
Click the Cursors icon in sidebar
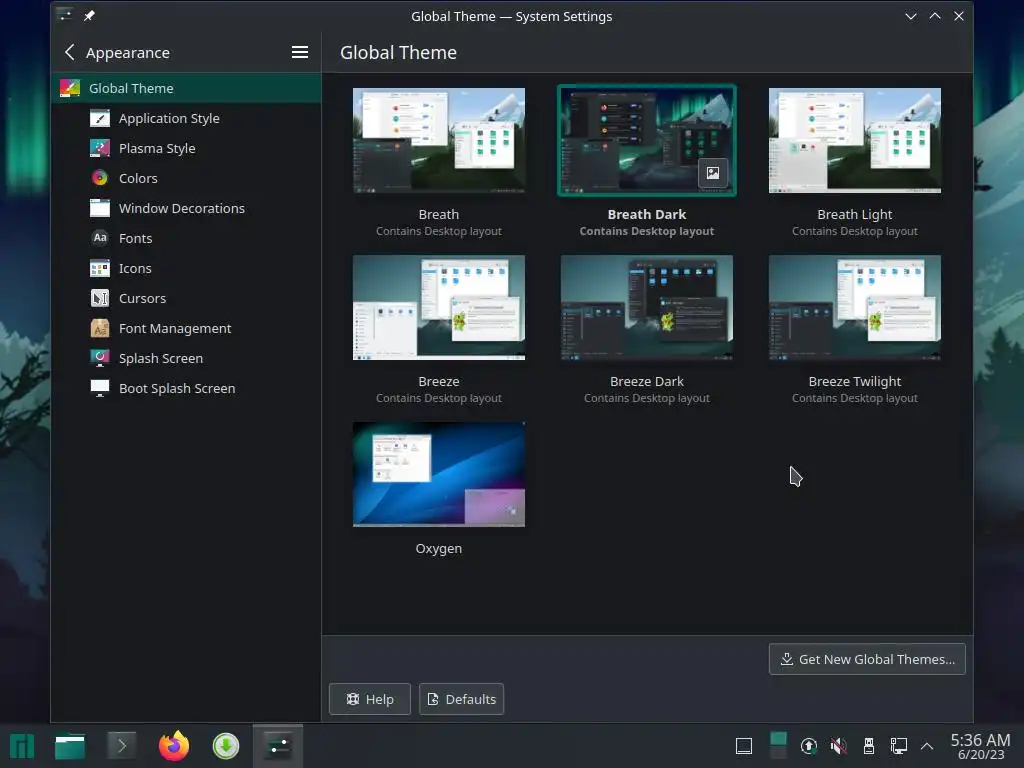pos(99,298)
